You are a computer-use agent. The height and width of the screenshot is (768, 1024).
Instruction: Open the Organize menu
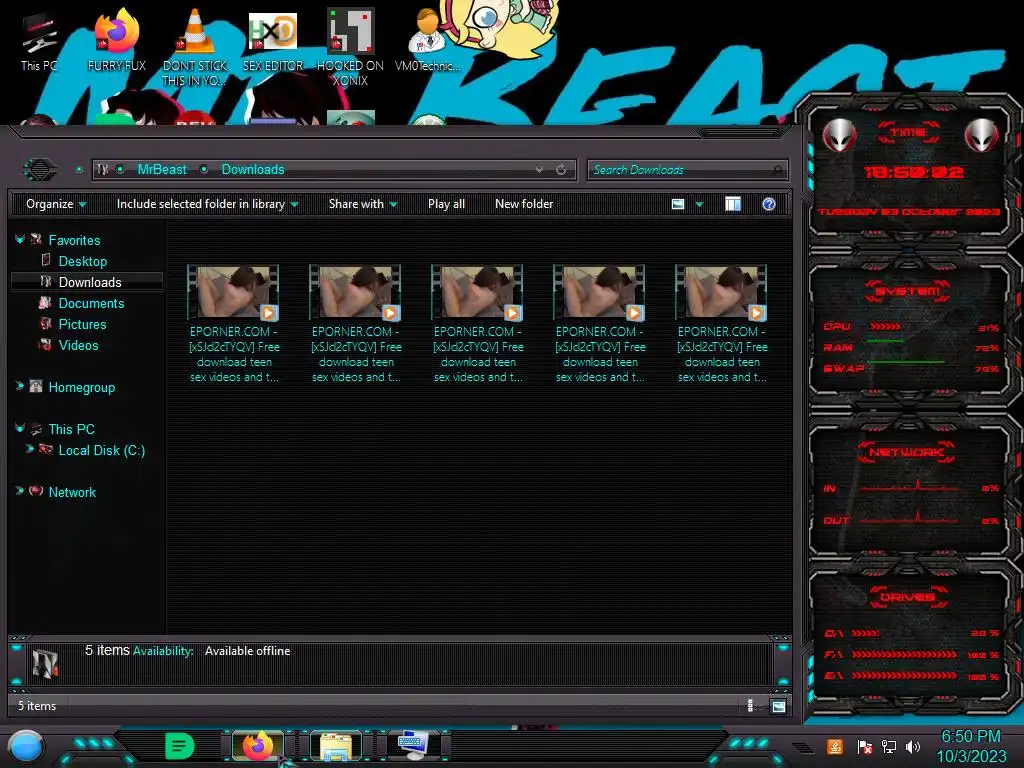point(56,204)
